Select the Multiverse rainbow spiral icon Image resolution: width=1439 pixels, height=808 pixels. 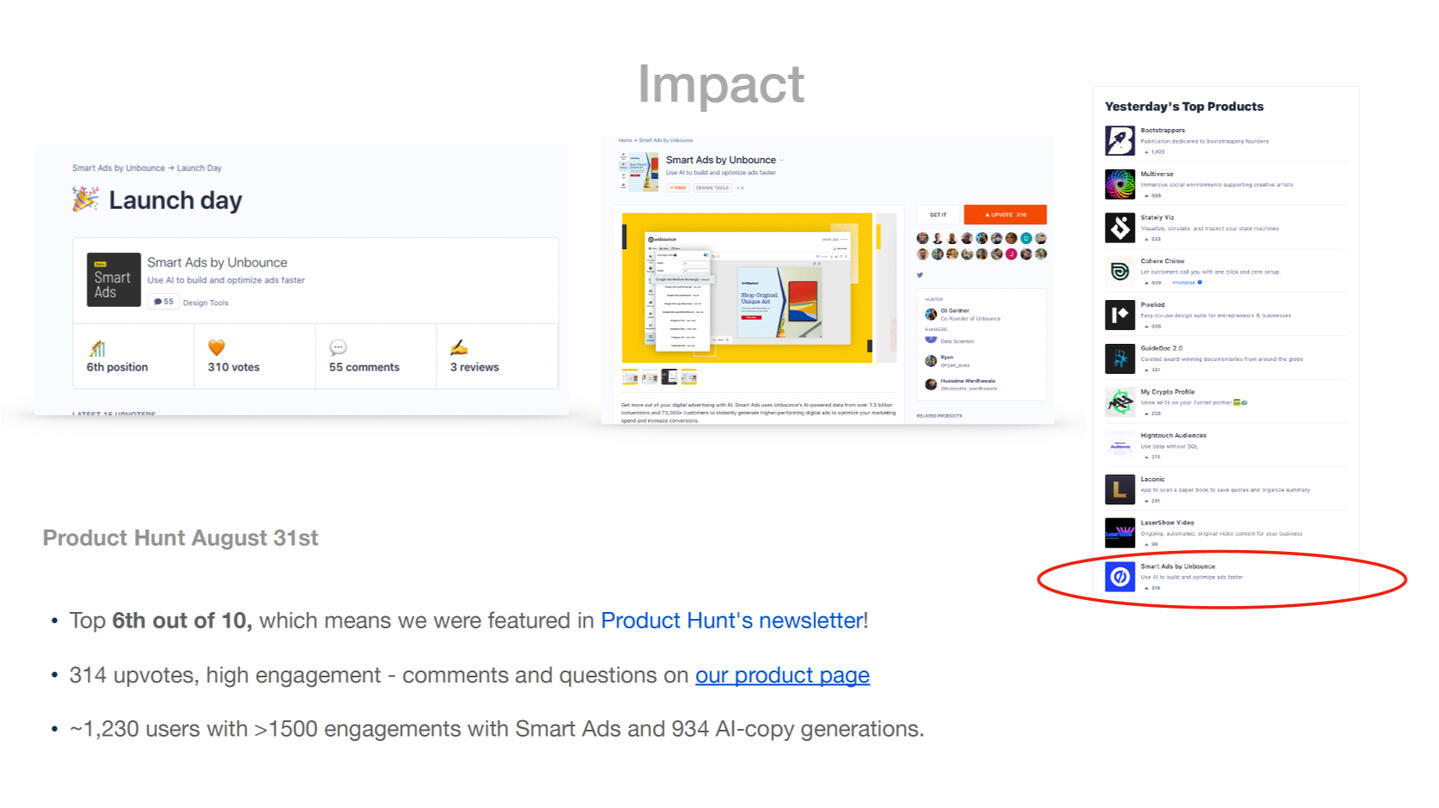coord(1119,184)
